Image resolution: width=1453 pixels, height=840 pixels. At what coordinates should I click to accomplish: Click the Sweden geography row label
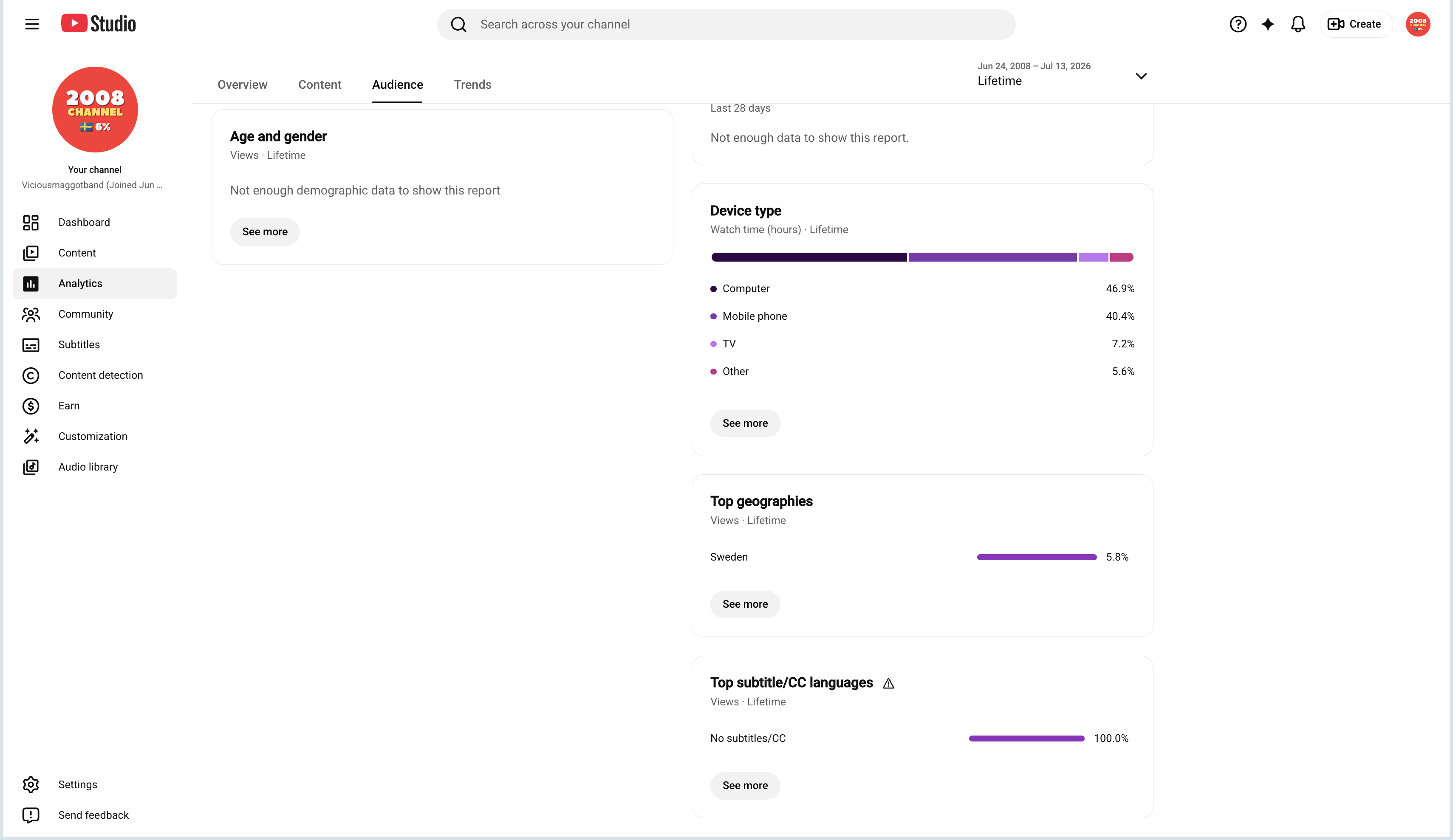click(x=729, y=557)
